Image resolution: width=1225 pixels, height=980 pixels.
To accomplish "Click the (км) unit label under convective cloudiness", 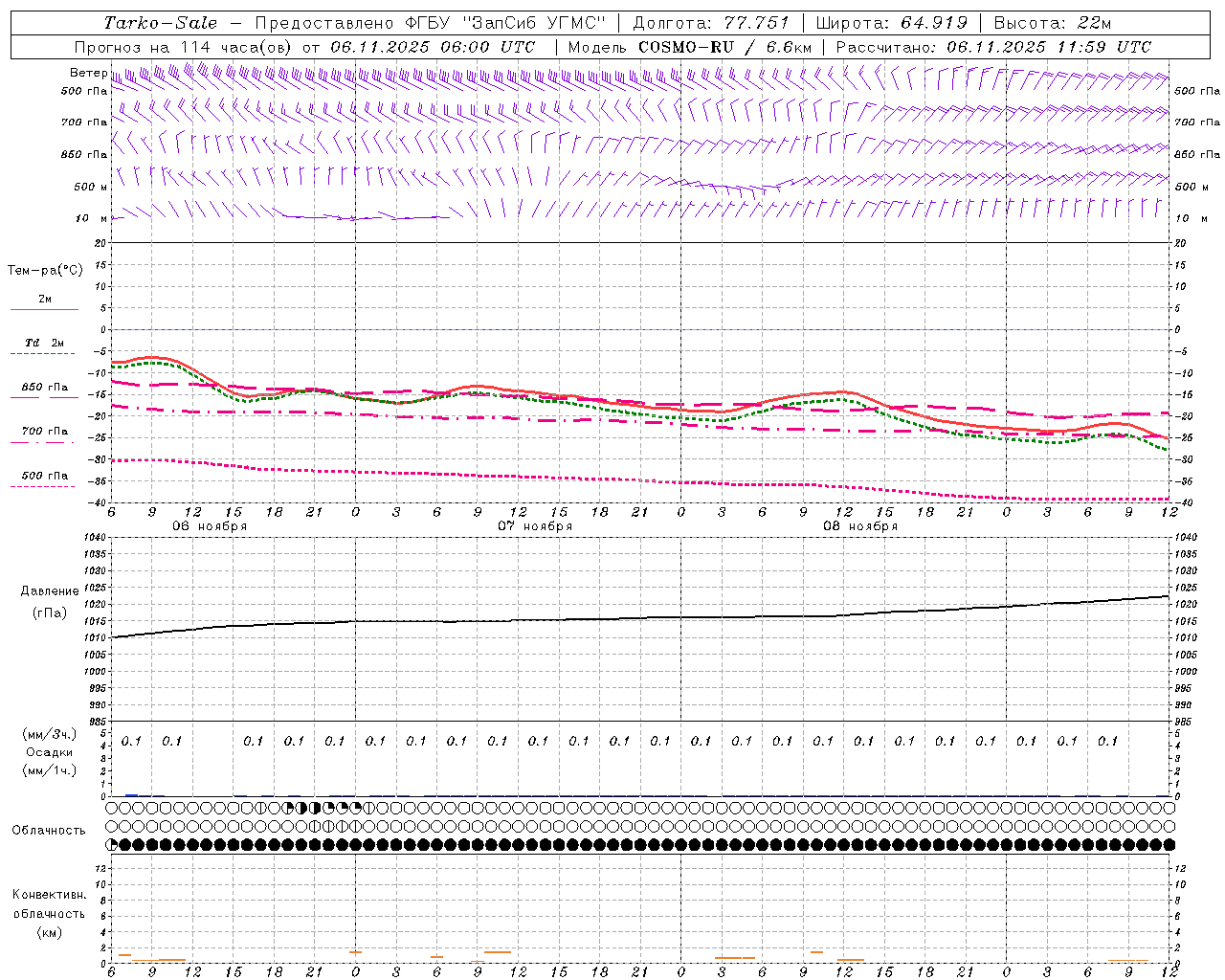I will (50, 932).
